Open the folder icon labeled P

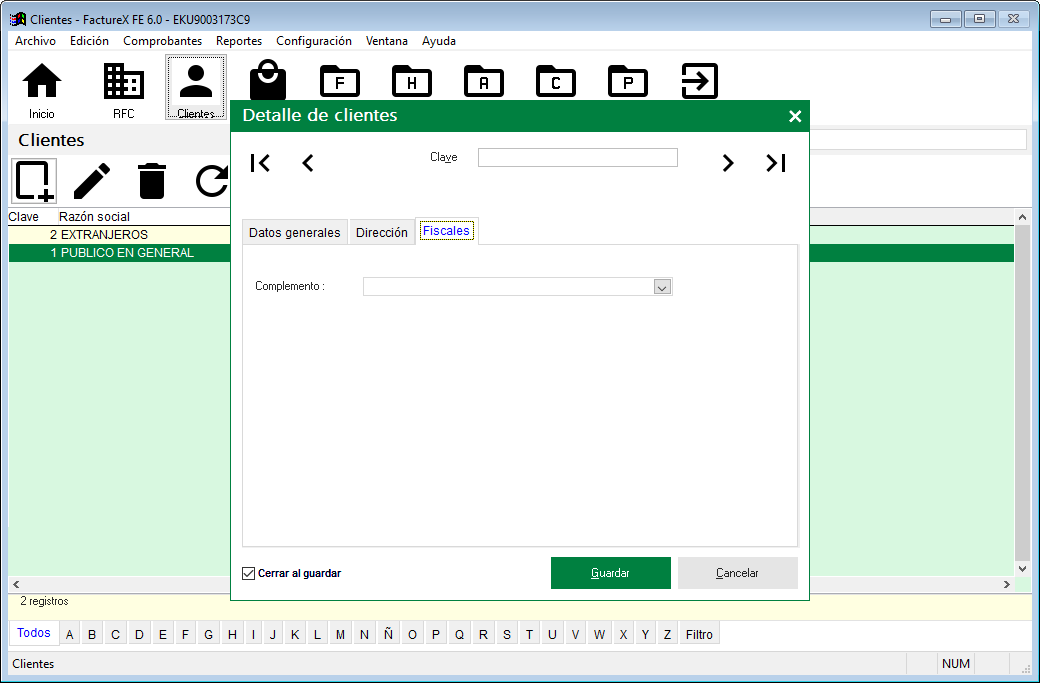[627, 81]
